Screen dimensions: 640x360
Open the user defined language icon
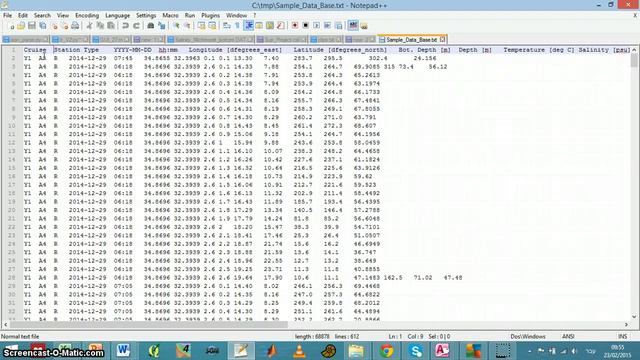(259, 26)
